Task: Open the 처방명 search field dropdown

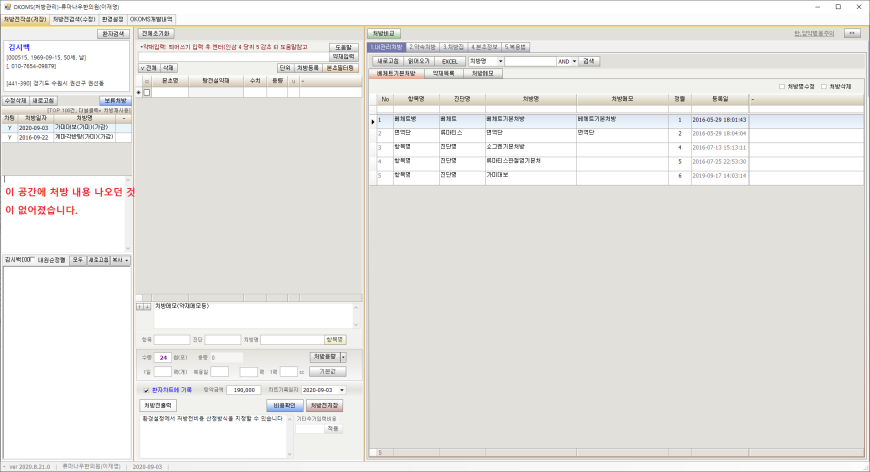Action: (x=500, y=61)
